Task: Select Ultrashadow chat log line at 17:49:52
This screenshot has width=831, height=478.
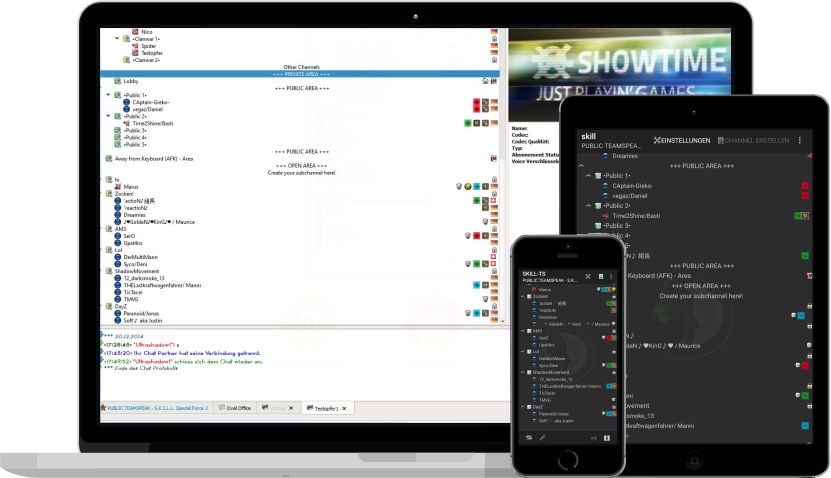Action: coord(182,361)
